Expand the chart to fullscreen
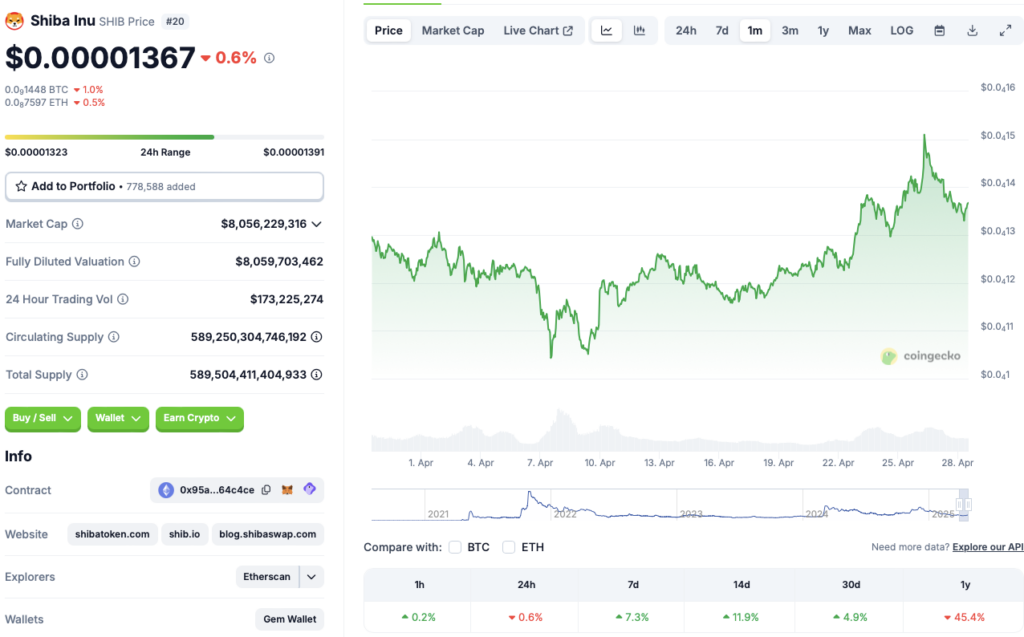Image resolution: width=1024 pixels, height=637 pixels. (x=1006, y=31)
